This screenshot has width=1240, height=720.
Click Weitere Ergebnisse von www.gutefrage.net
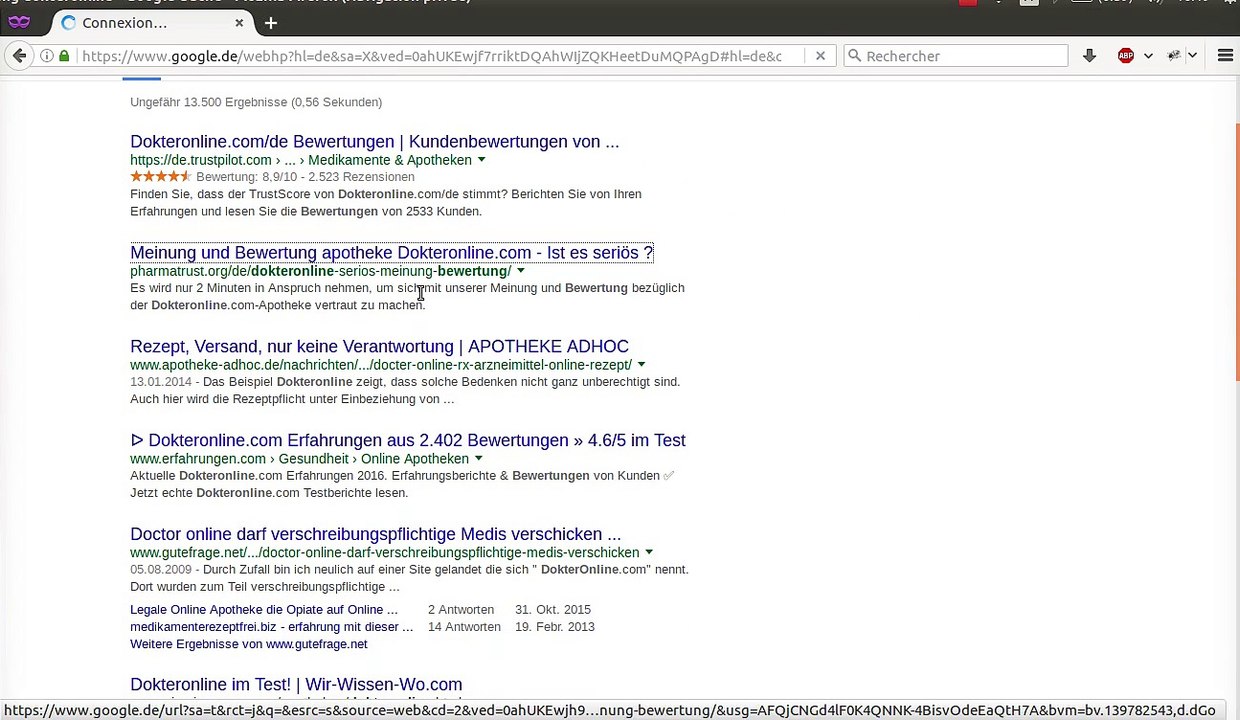pos(248,644)
